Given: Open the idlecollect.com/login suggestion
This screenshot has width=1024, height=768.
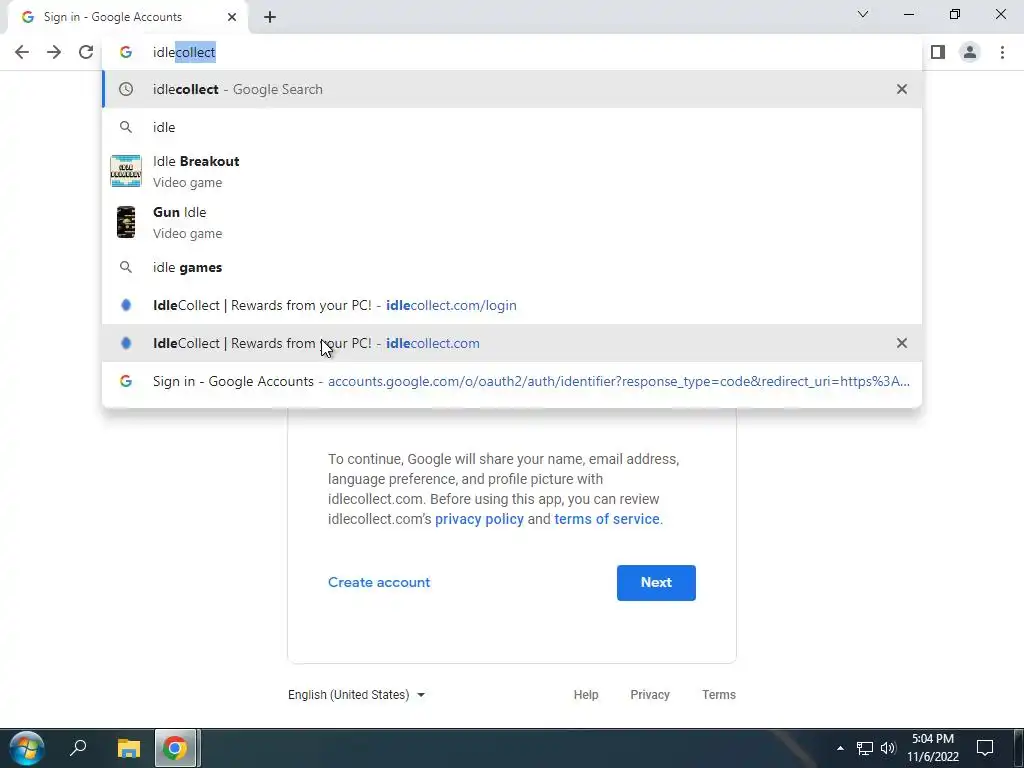Looking at the screenshot, I should pyautogui.click(x=512, y=305).
